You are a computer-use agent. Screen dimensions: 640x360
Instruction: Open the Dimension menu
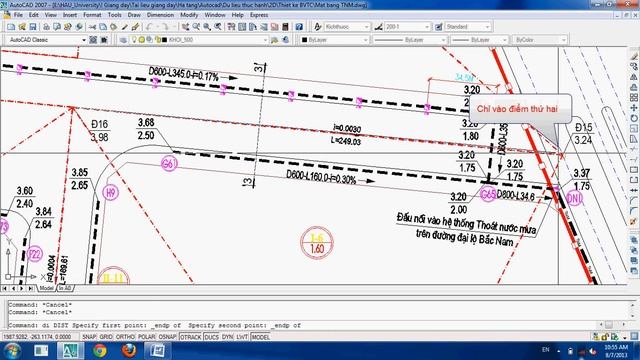[x=160, y=15]
